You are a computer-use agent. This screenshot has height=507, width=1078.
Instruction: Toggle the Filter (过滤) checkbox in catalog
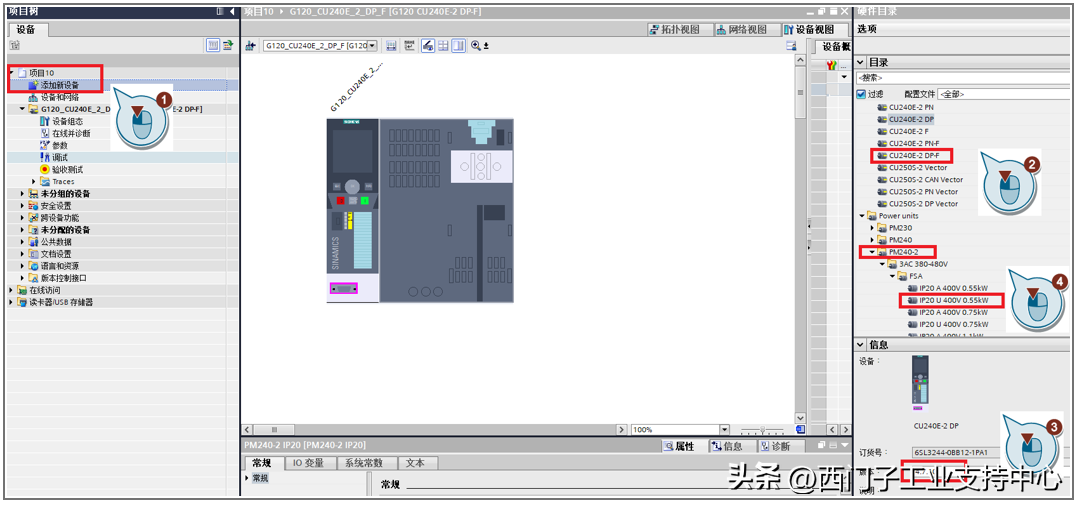click(861, 94)
